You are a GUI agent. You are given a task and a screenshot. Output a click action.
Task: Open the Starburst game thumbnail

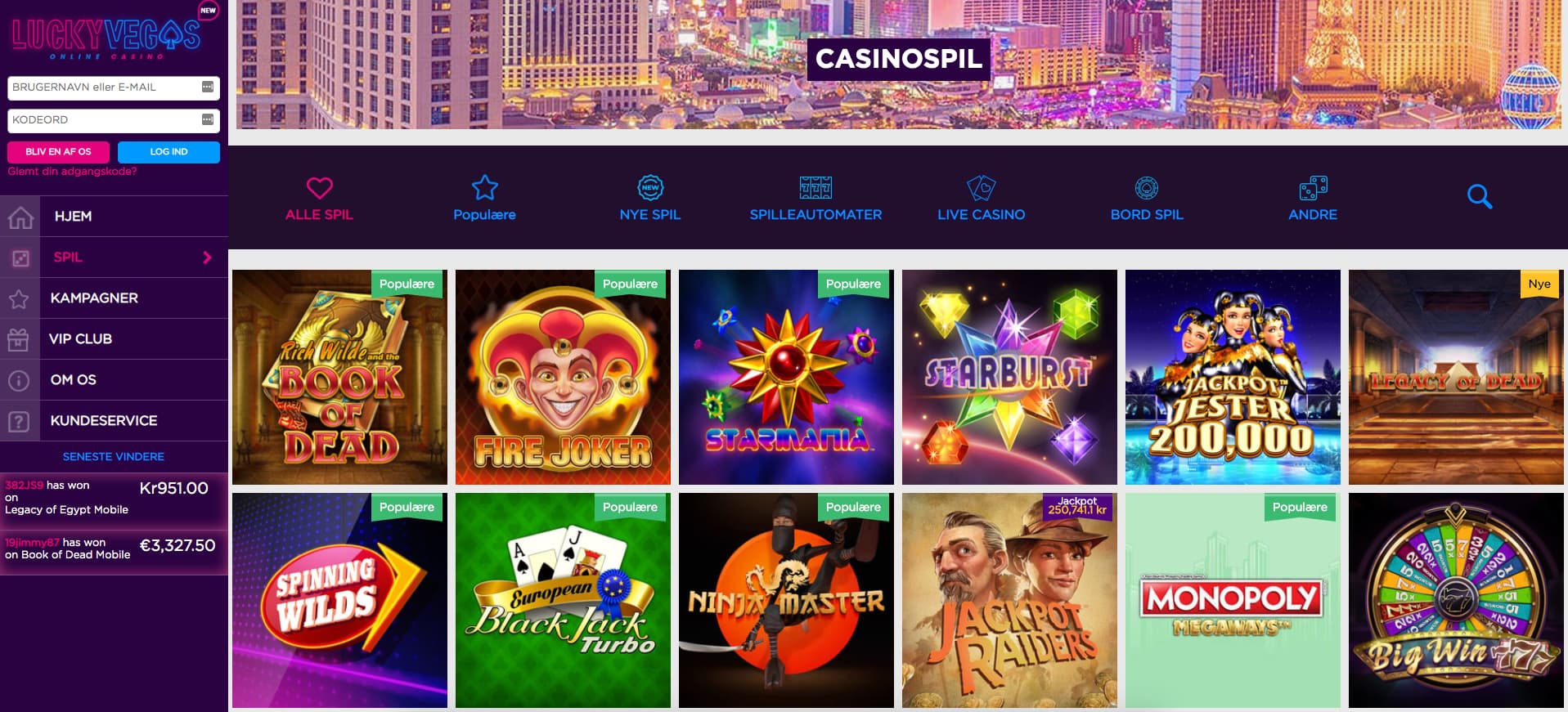tap(1009, 377)
